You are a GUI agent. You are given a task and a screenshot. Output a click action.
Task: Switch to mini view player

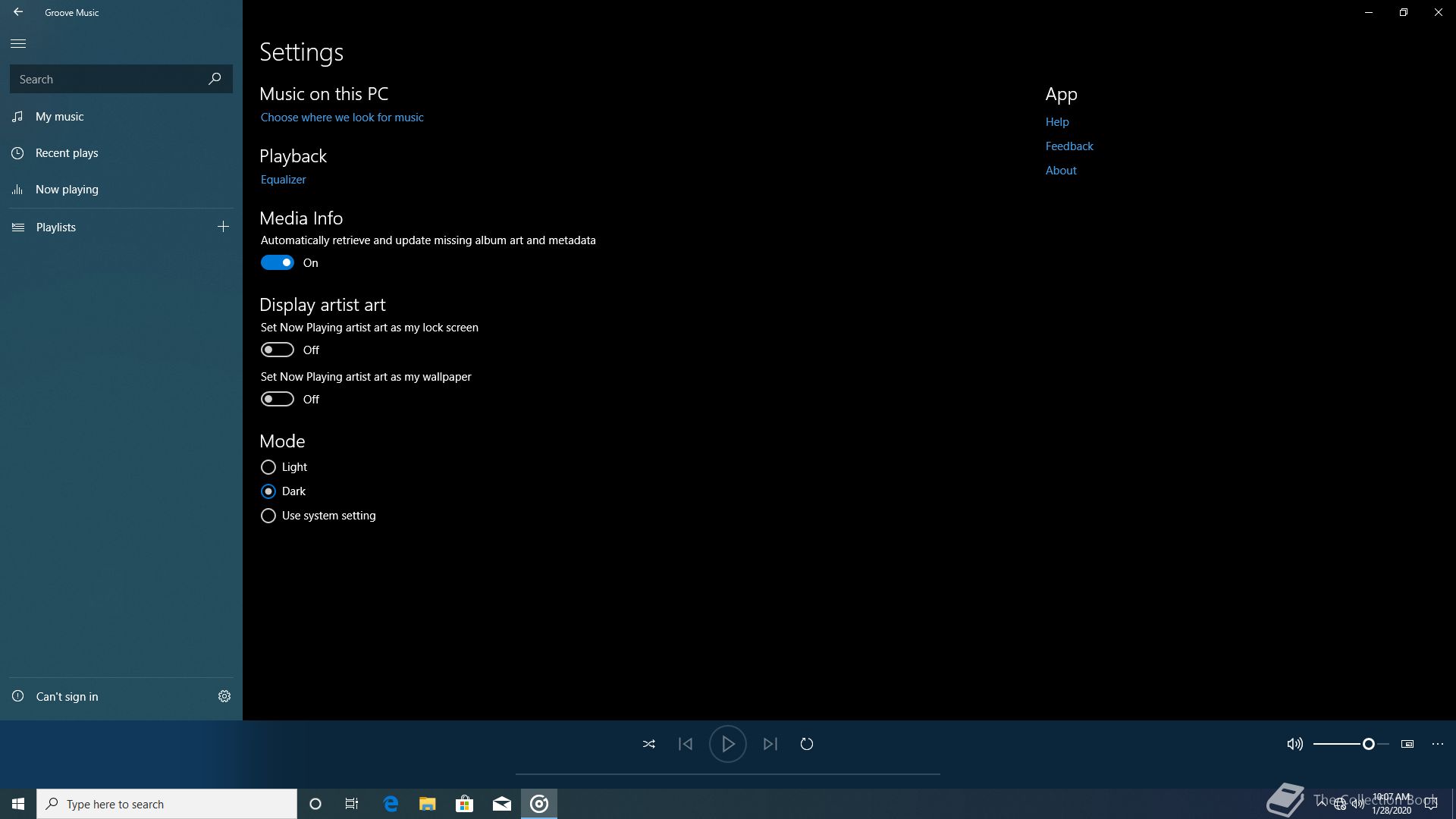point(1407,744)
